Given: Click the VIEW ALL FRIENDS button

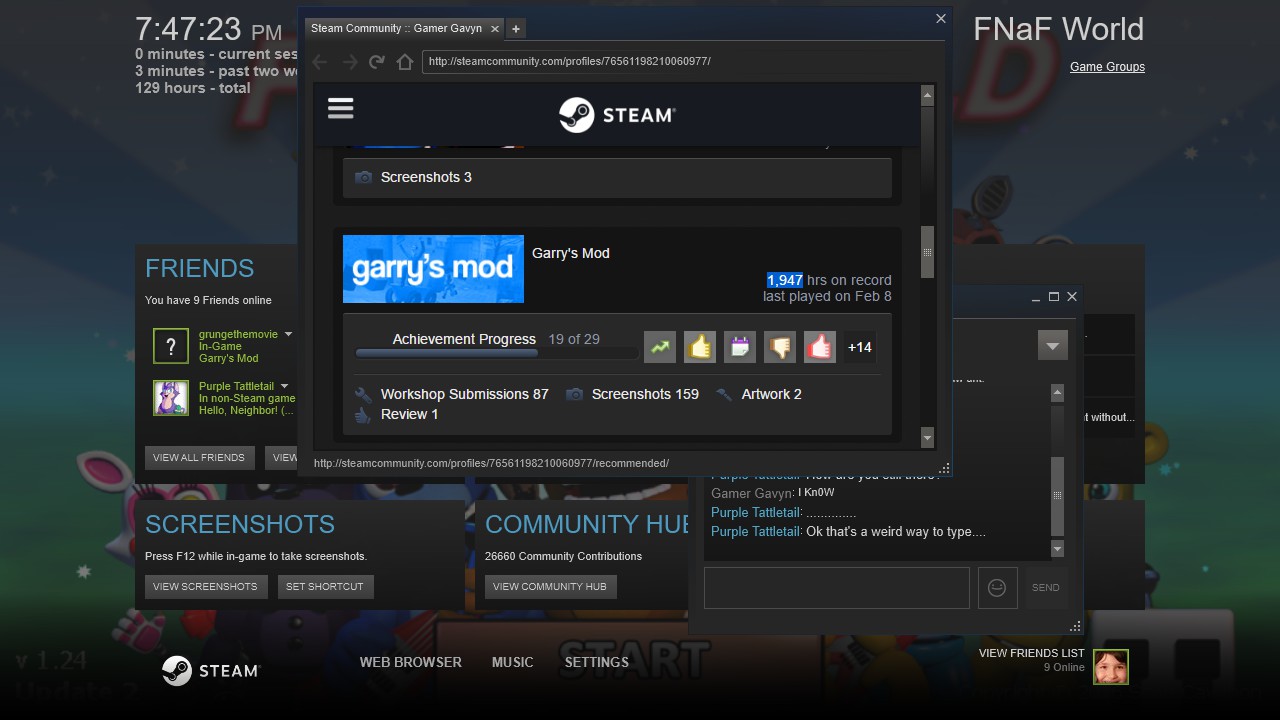Looking at the screenshot, I should [x=200, y=457].
